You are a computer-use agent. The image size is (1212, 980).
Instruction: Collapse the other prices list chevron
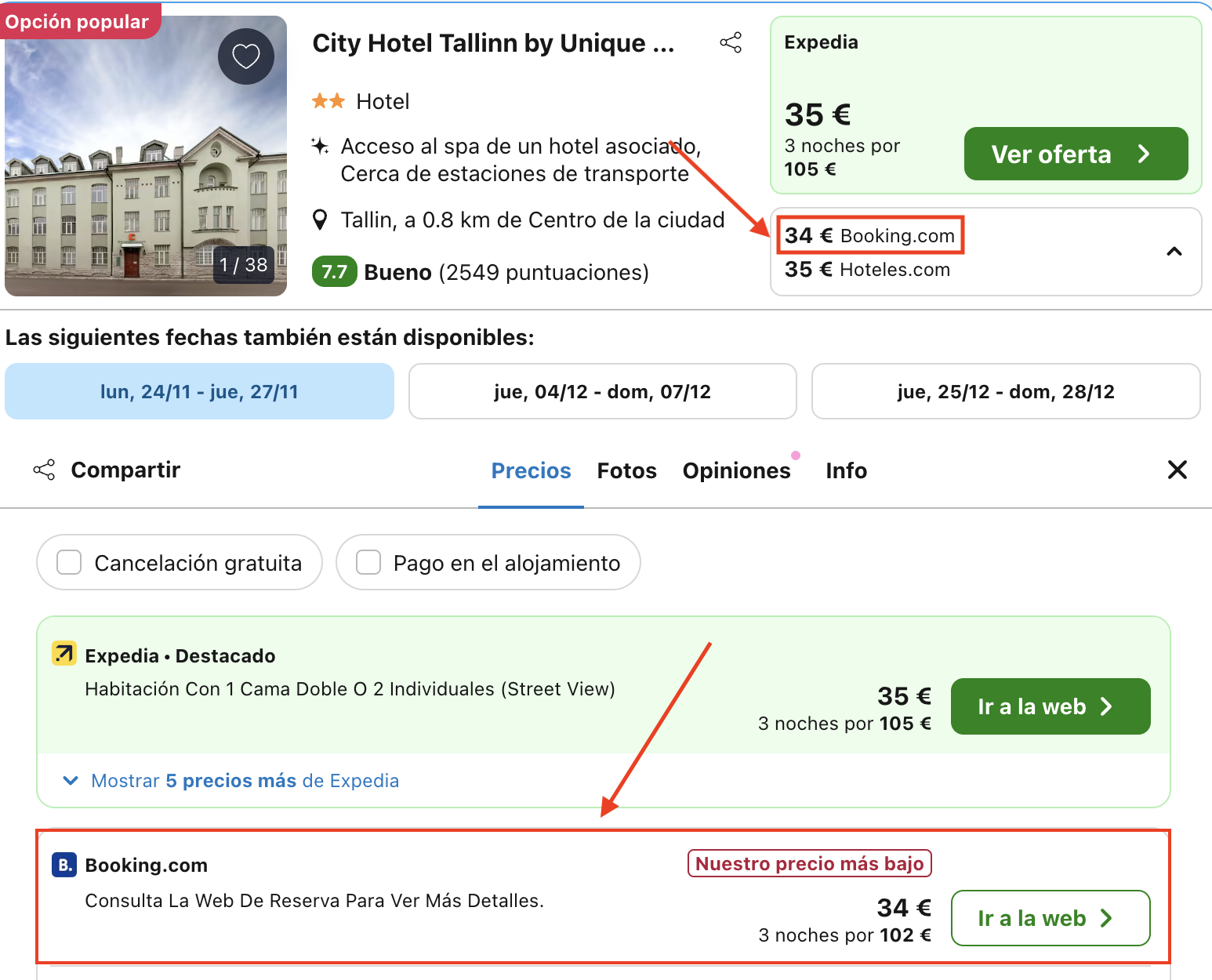[1174, 252]
